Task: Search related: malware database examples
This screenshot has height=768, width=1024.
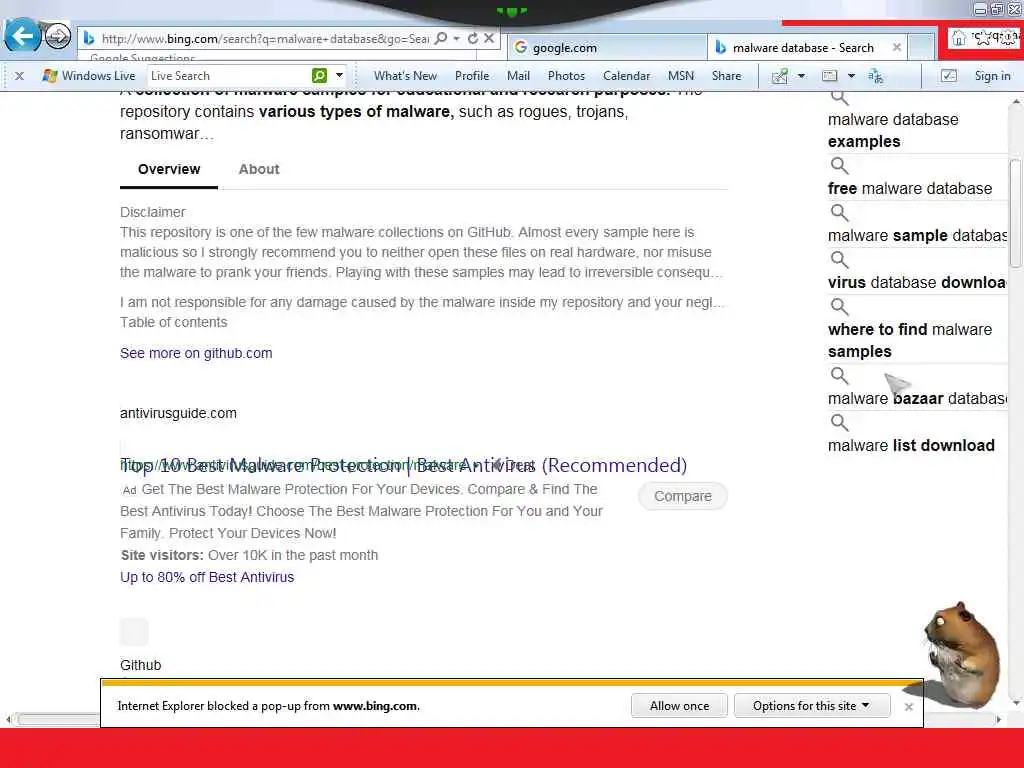Action: coord(893,131)
